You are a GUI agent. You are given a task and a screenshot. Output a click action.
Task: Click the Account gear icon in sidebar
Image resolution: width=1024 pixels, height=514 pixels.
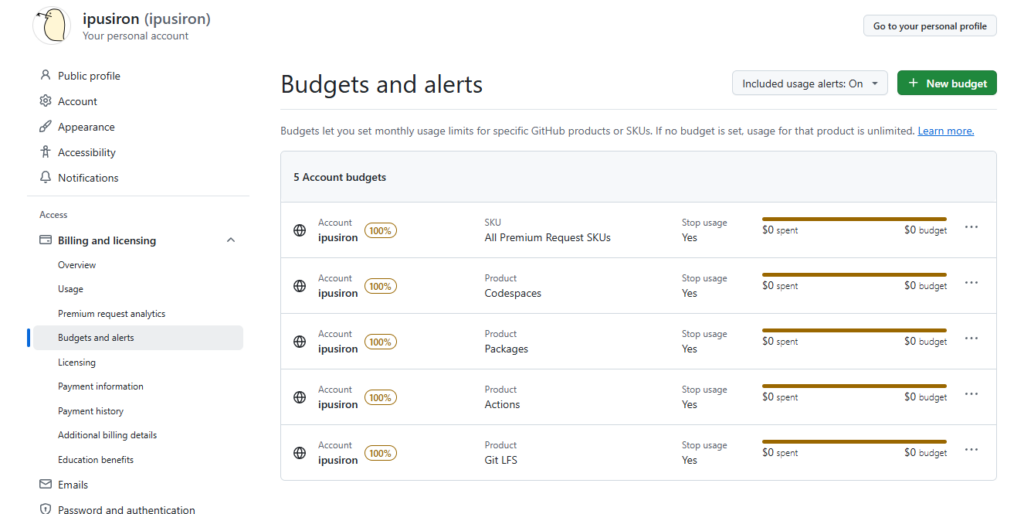(x=45, y=101)
